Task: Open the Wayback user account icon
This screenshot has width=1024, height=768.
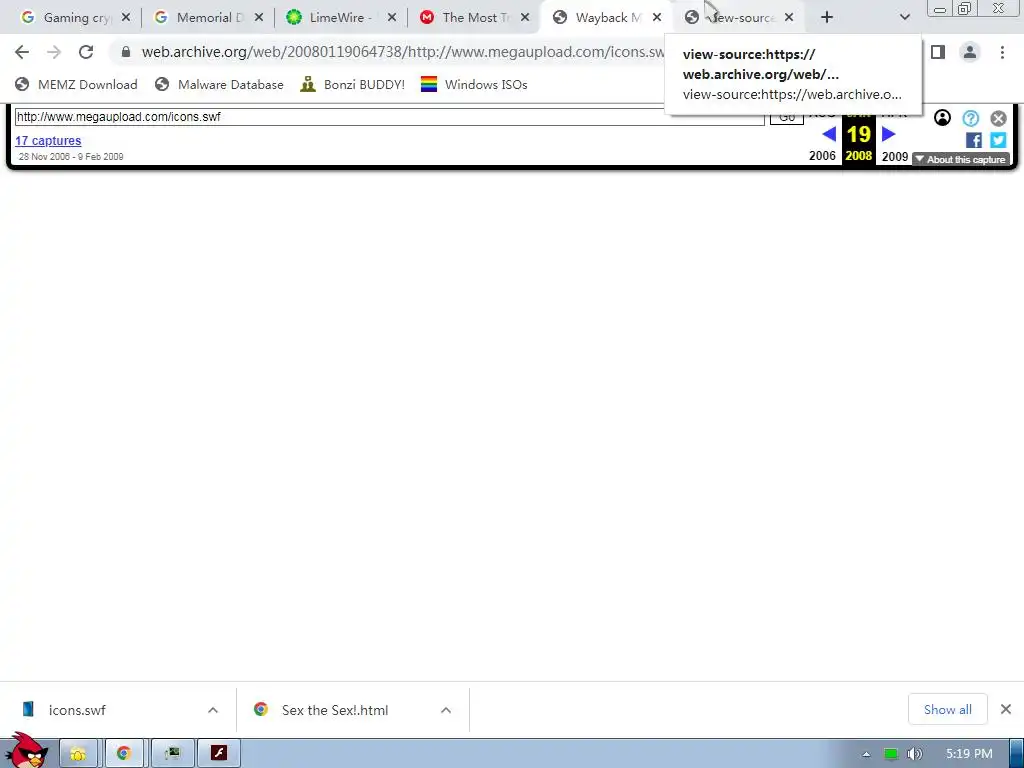Action: pos(942,118)
